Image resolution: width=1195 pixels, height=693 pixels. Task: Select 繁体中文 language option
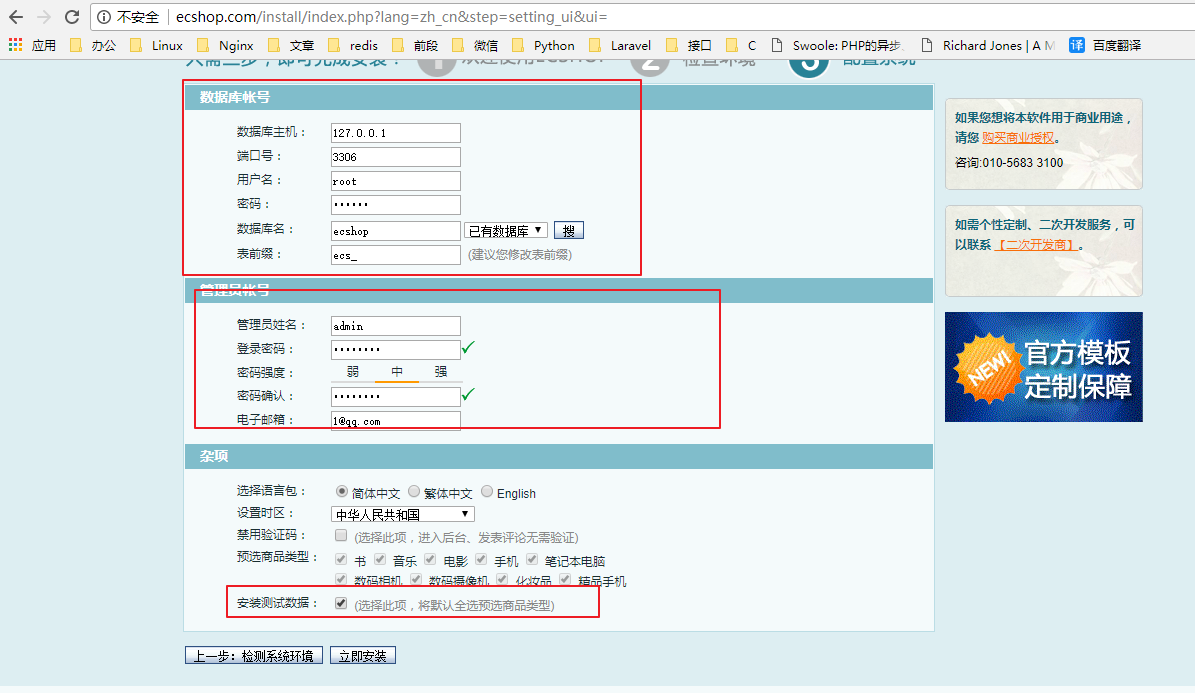[415, 492]
